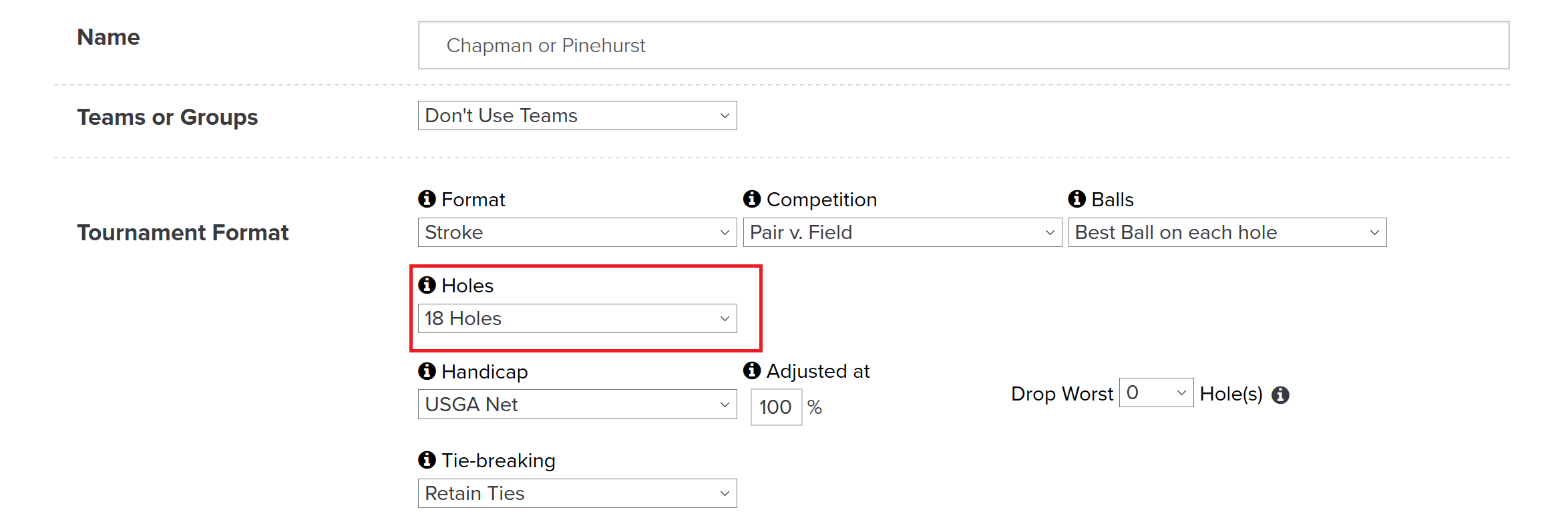Expand the Retain Ties tie-breaking dropdown
Viewport: 1568px width, 528px height.
577,493
